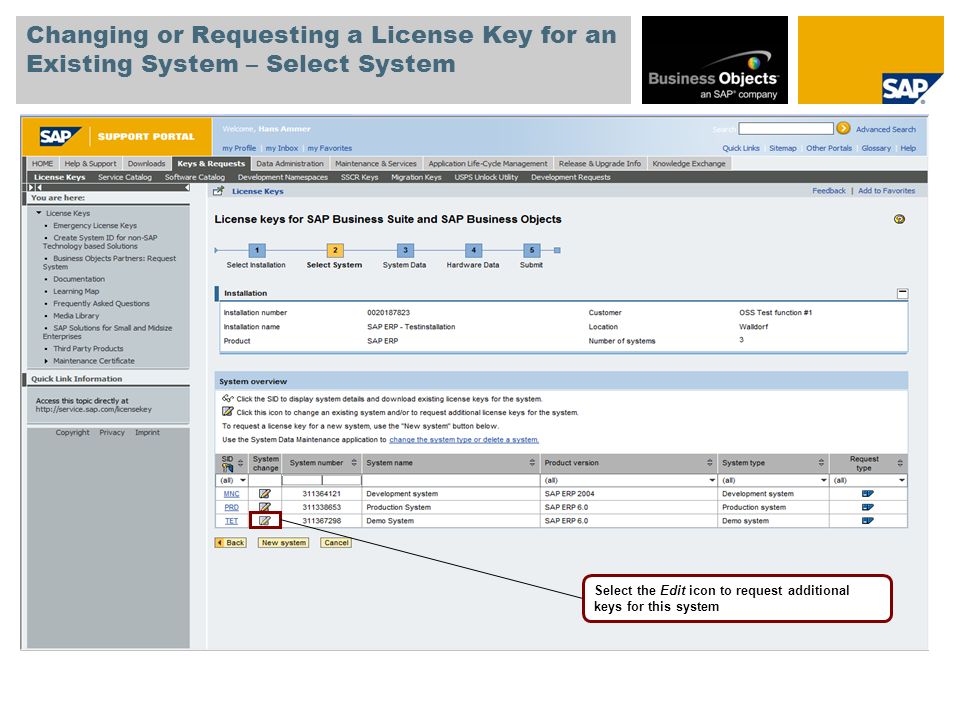Open the Keys & Requests tab
The width and height of the screenshot is (960, 720).
click(211, 163)
